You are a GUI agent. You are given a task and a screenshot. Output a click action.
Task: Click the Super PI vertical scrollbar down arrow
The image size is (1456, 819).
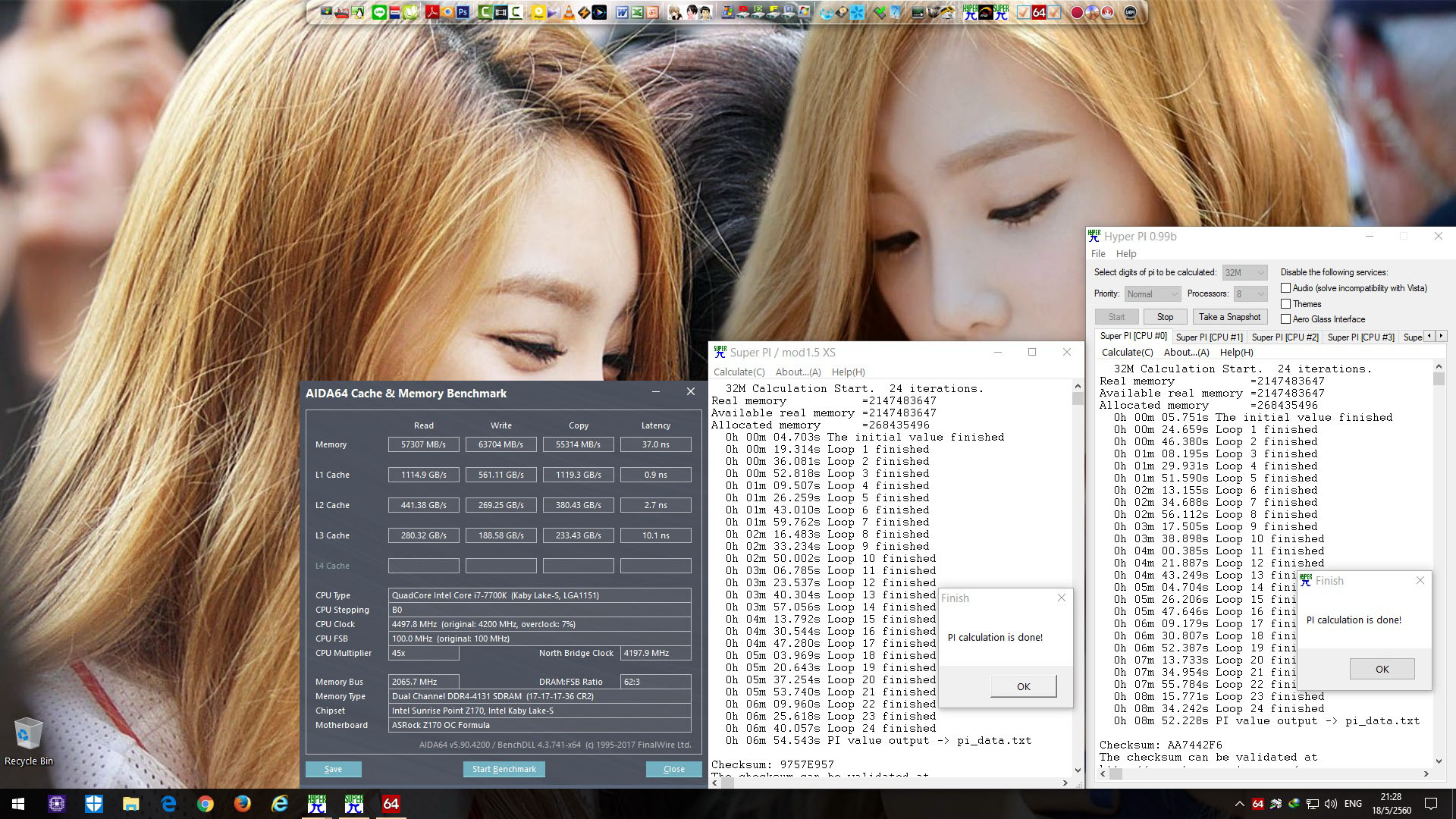click(x=1078, y=770)
